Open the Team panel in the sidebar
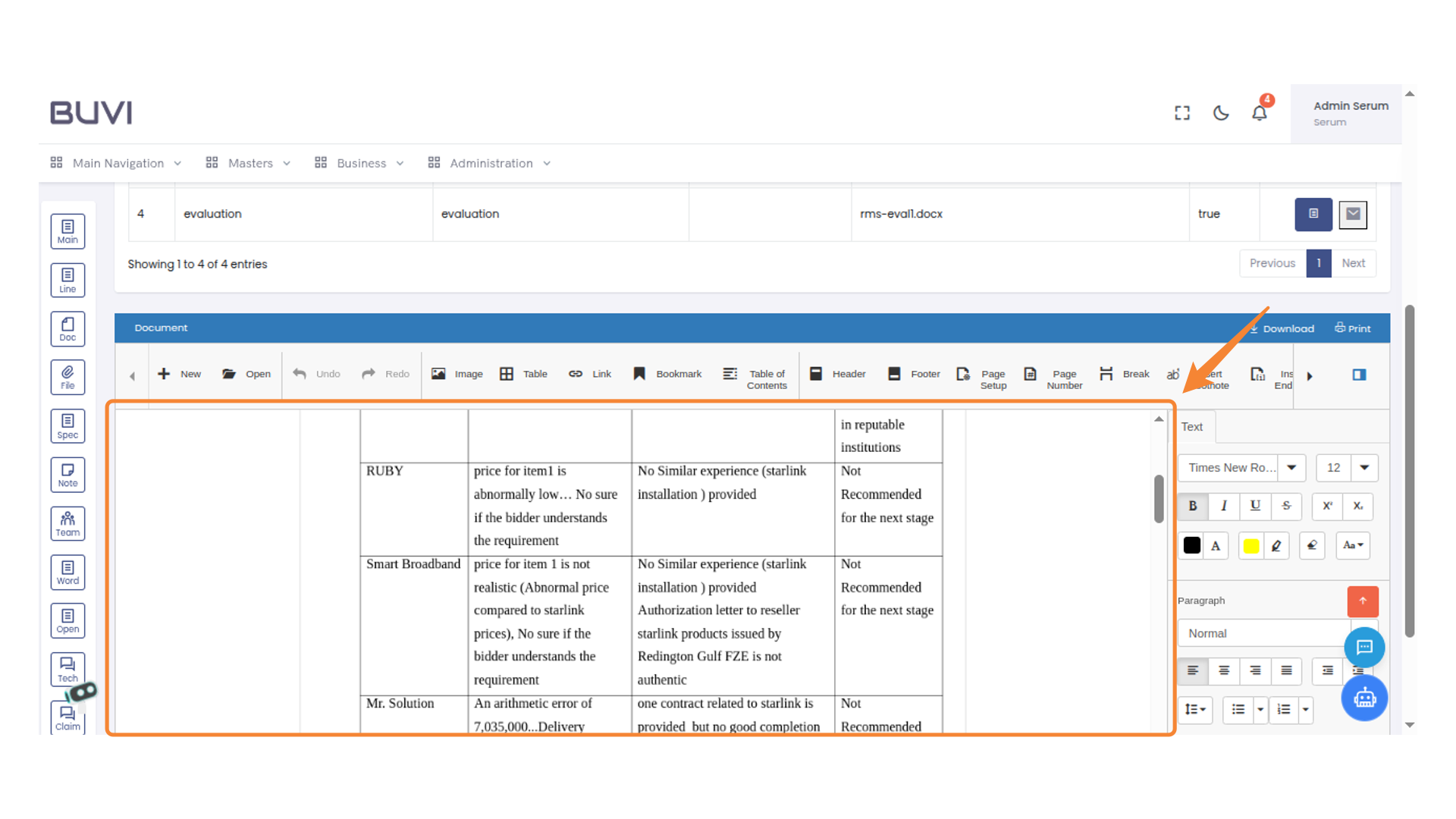This screenshot has width=1456, height=819. point(67,523)
